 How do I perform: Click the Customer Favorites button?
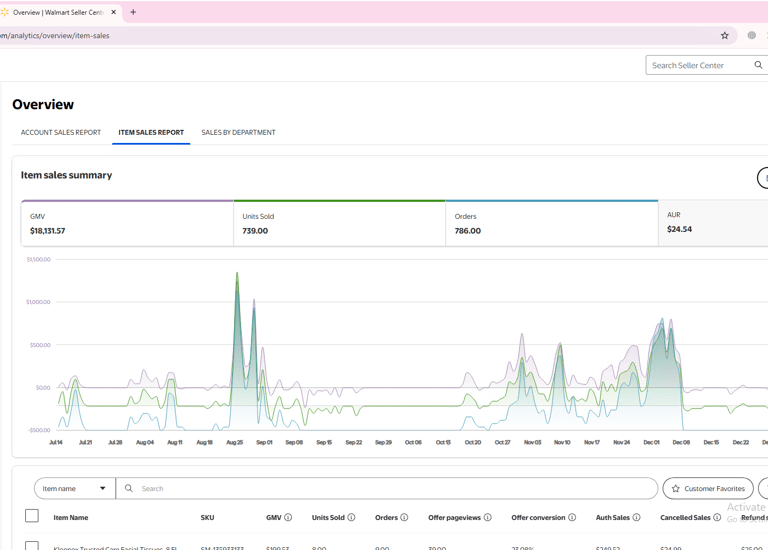707,489
